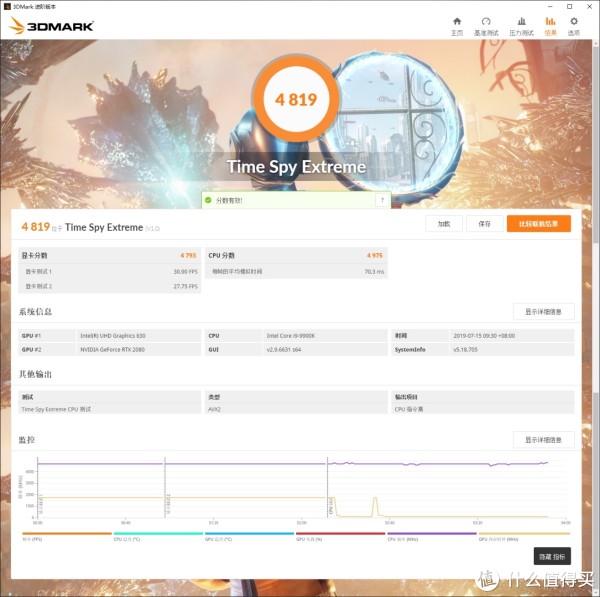Click the timestamp 2019-07-15 09:30 +08:00
Viewport: 600px width, 597px height.
pyautogui.click(x=484, y=336)
